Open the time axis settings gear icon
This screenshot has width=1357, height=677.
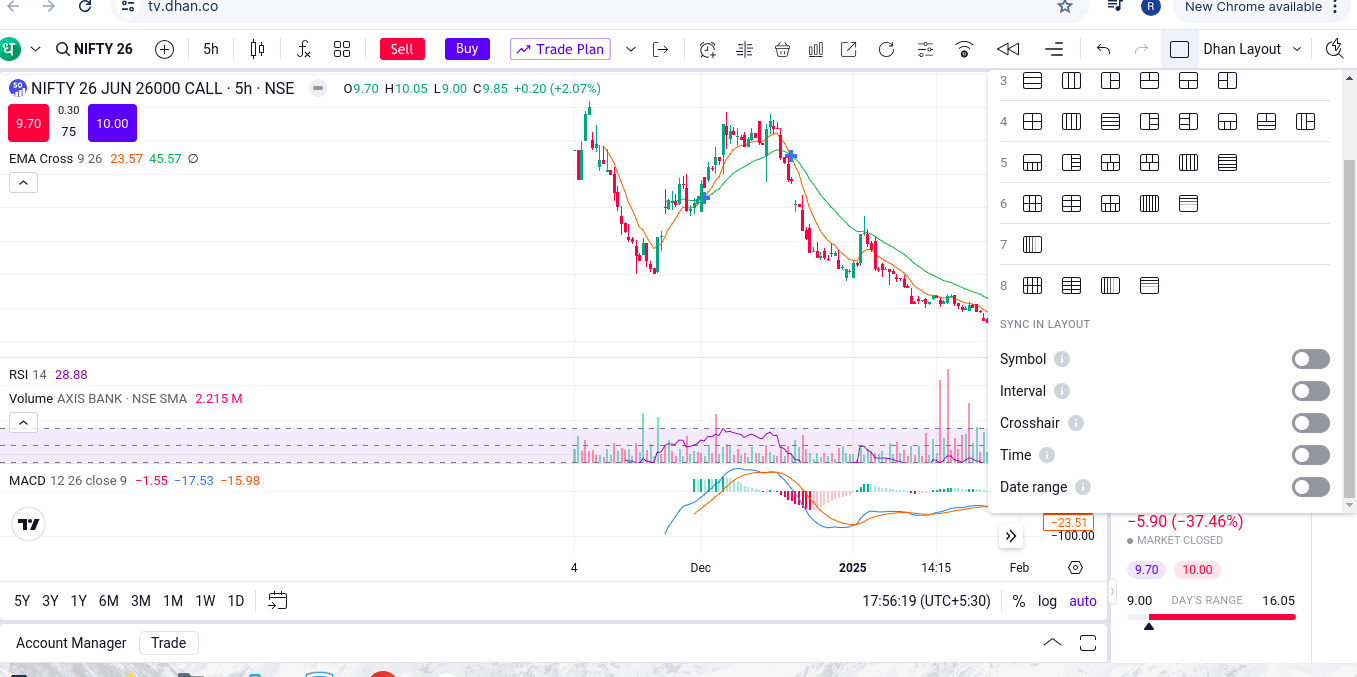pos(1075,567)
